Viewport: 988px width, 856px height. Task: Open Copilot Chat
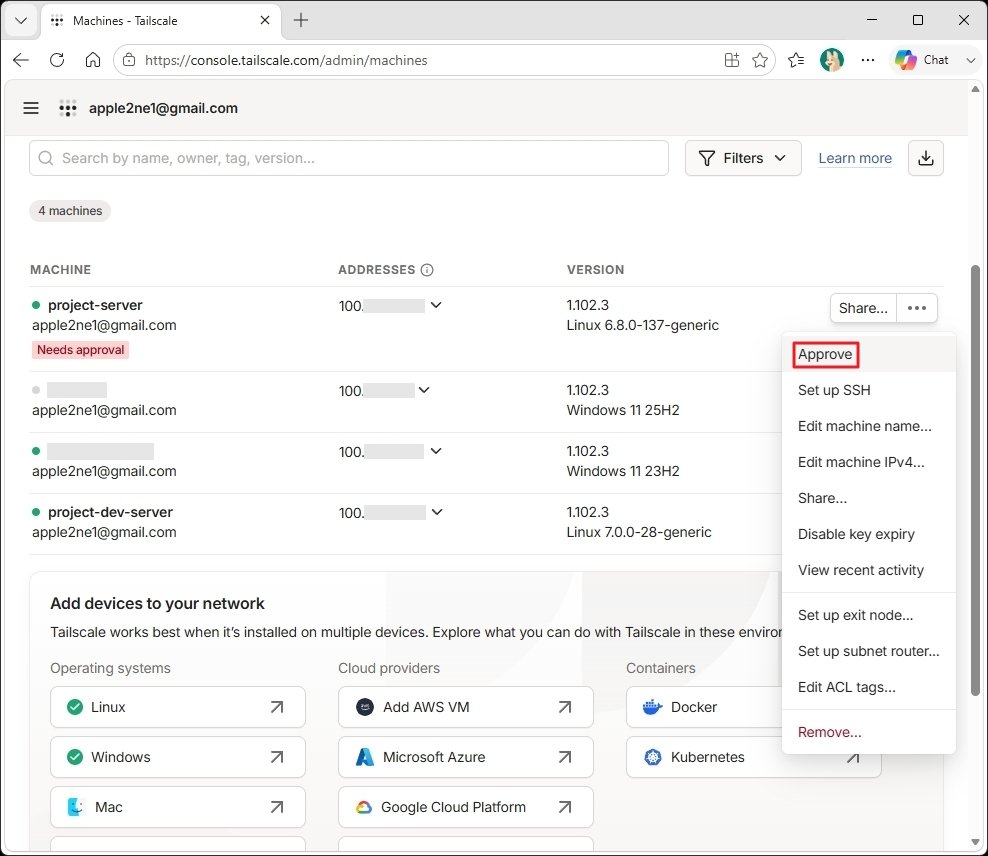coord(922,60)
